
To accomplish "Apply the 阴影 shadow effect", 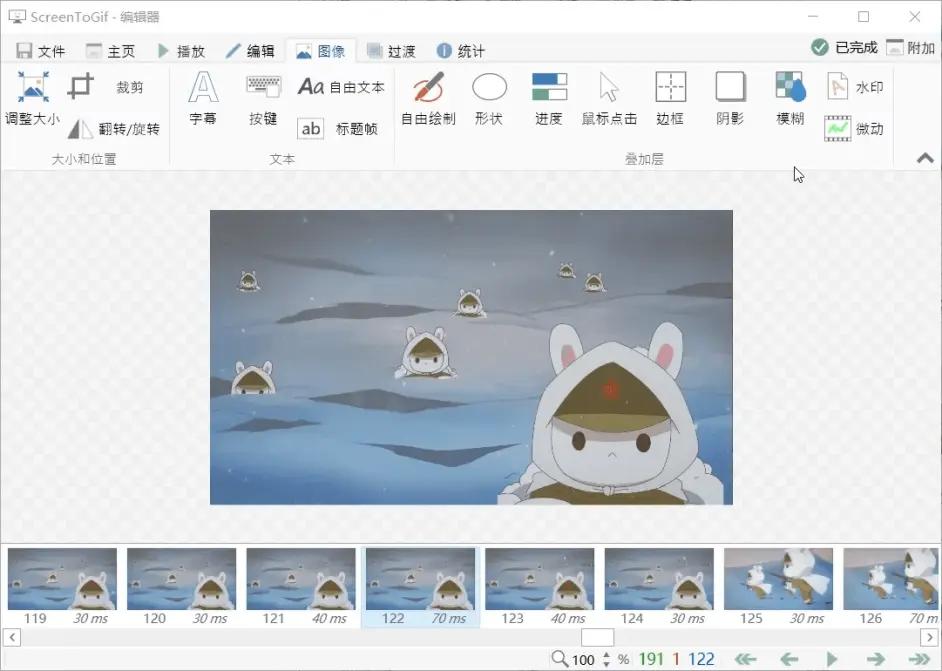I will pos(730,99).
